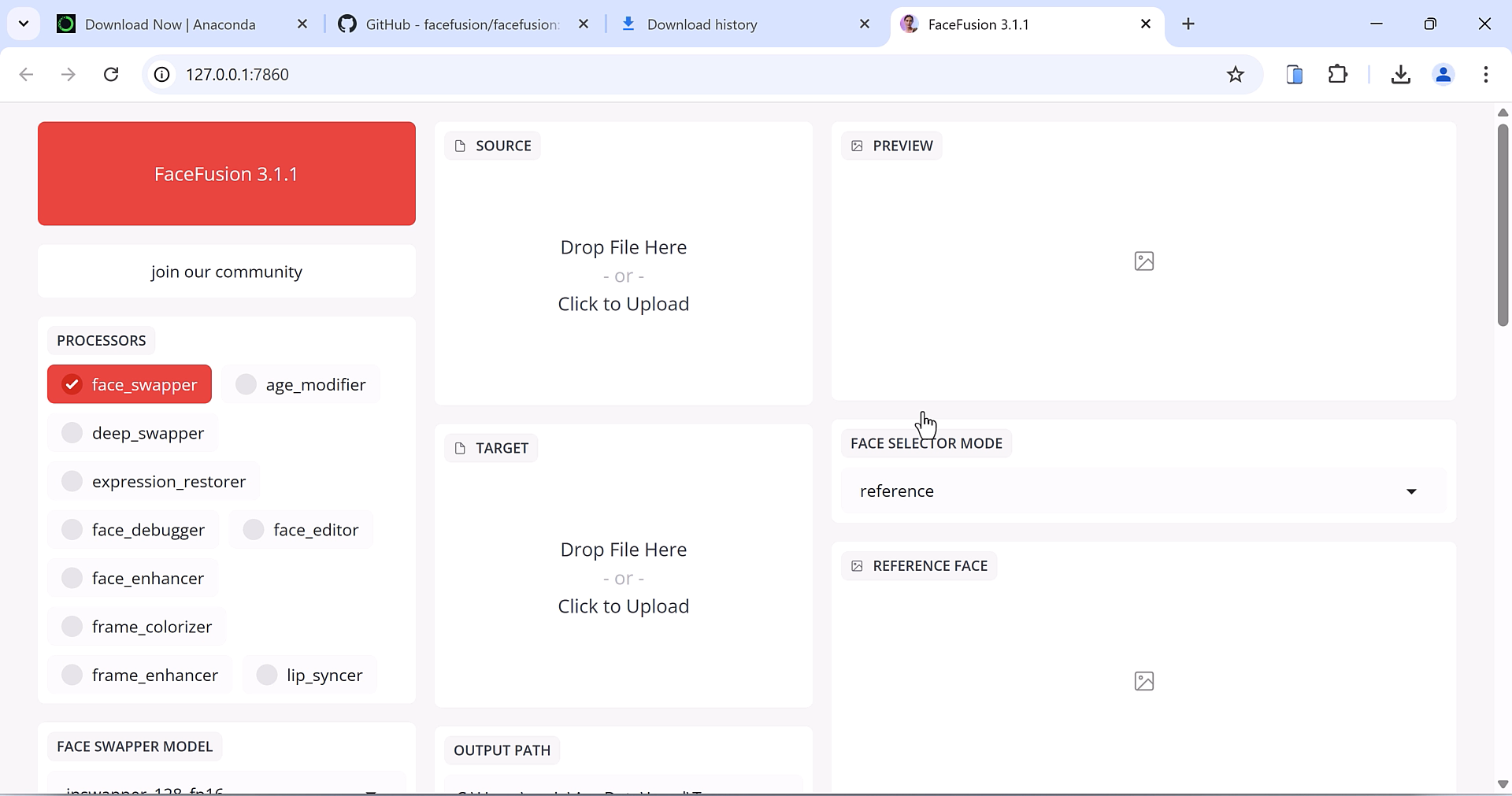Image resolution: width=1512 pixels, height=796 pixels.
Task: Enable the frame_colorizer processor
Action: click(x=137, y=627)
